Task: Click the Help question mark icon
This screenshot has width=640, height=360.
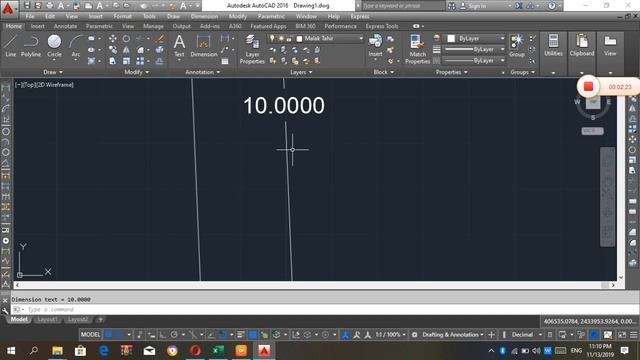Action: (x=551, y=6)
